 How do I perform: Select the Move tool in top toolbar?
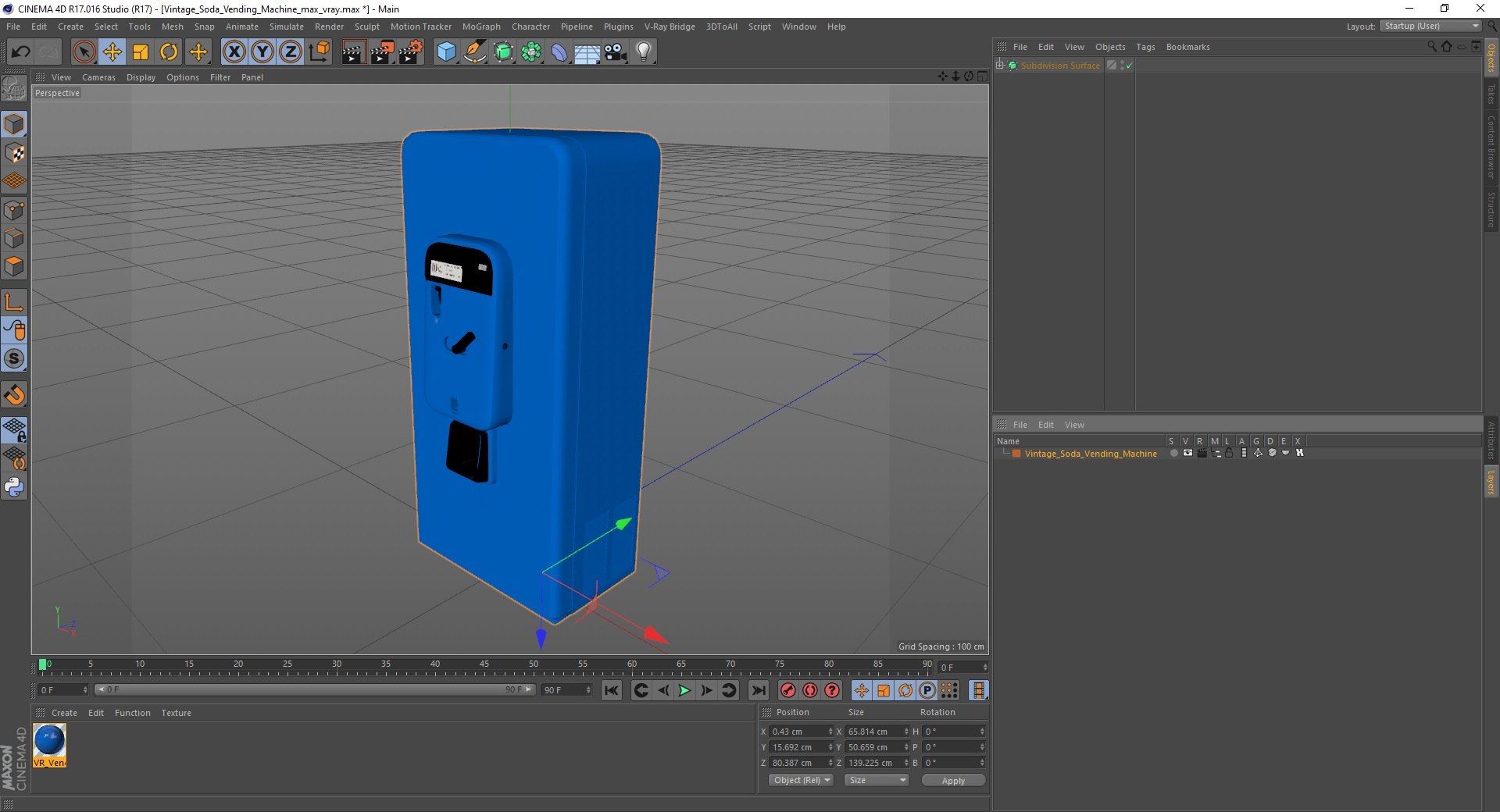[112, 52]
